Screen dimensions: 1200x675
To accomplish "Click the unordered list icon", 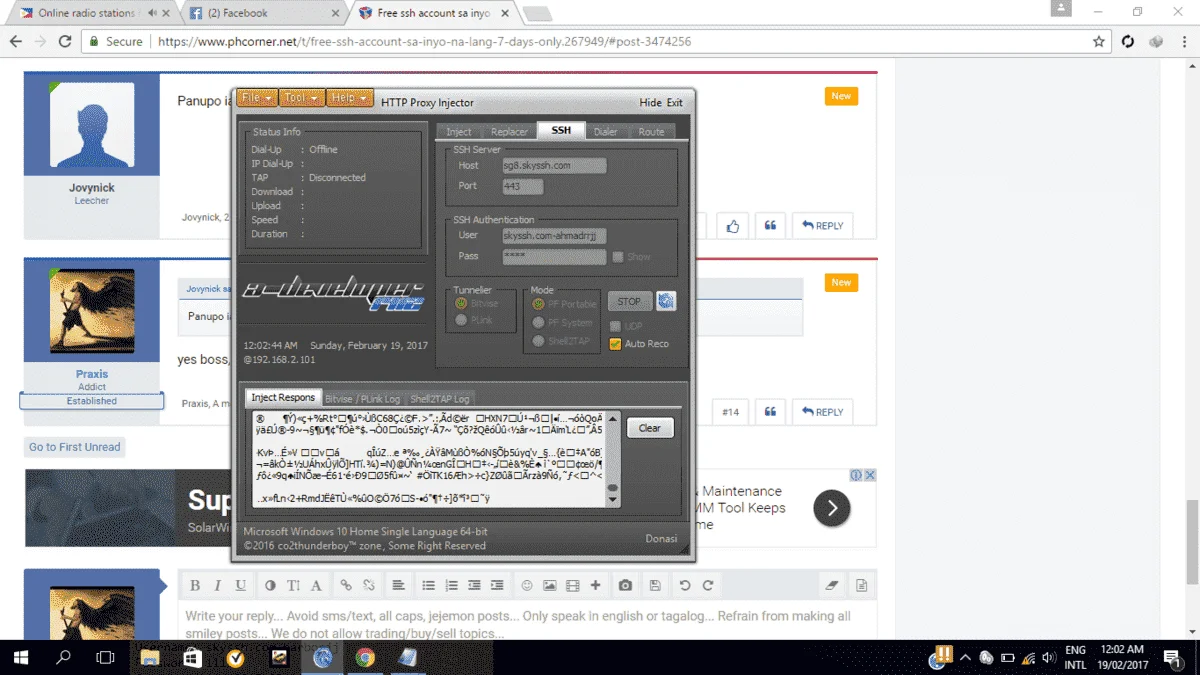I will click(x=428, y=585).
